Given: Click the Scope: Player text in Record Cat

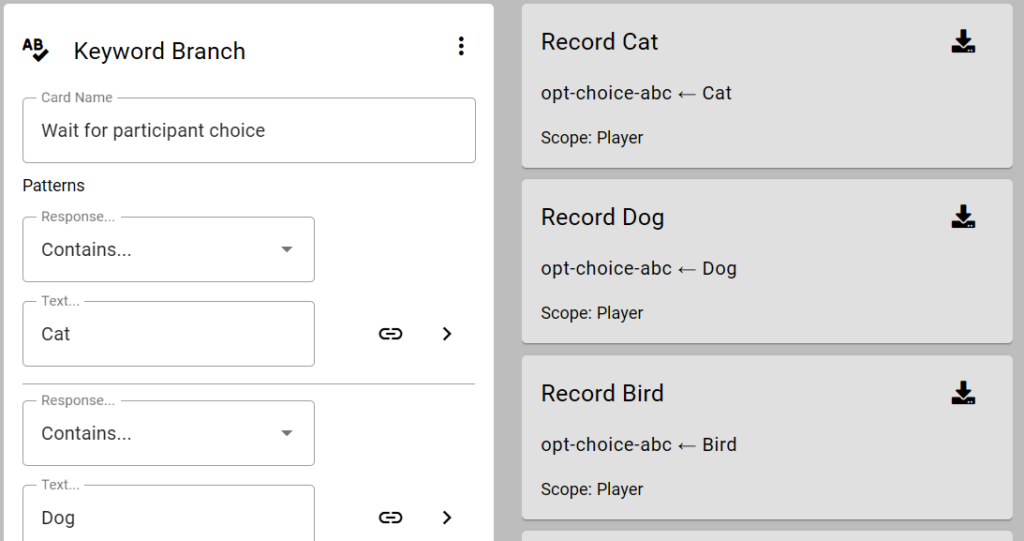Looking at the screenshot, I should point(591,138).
